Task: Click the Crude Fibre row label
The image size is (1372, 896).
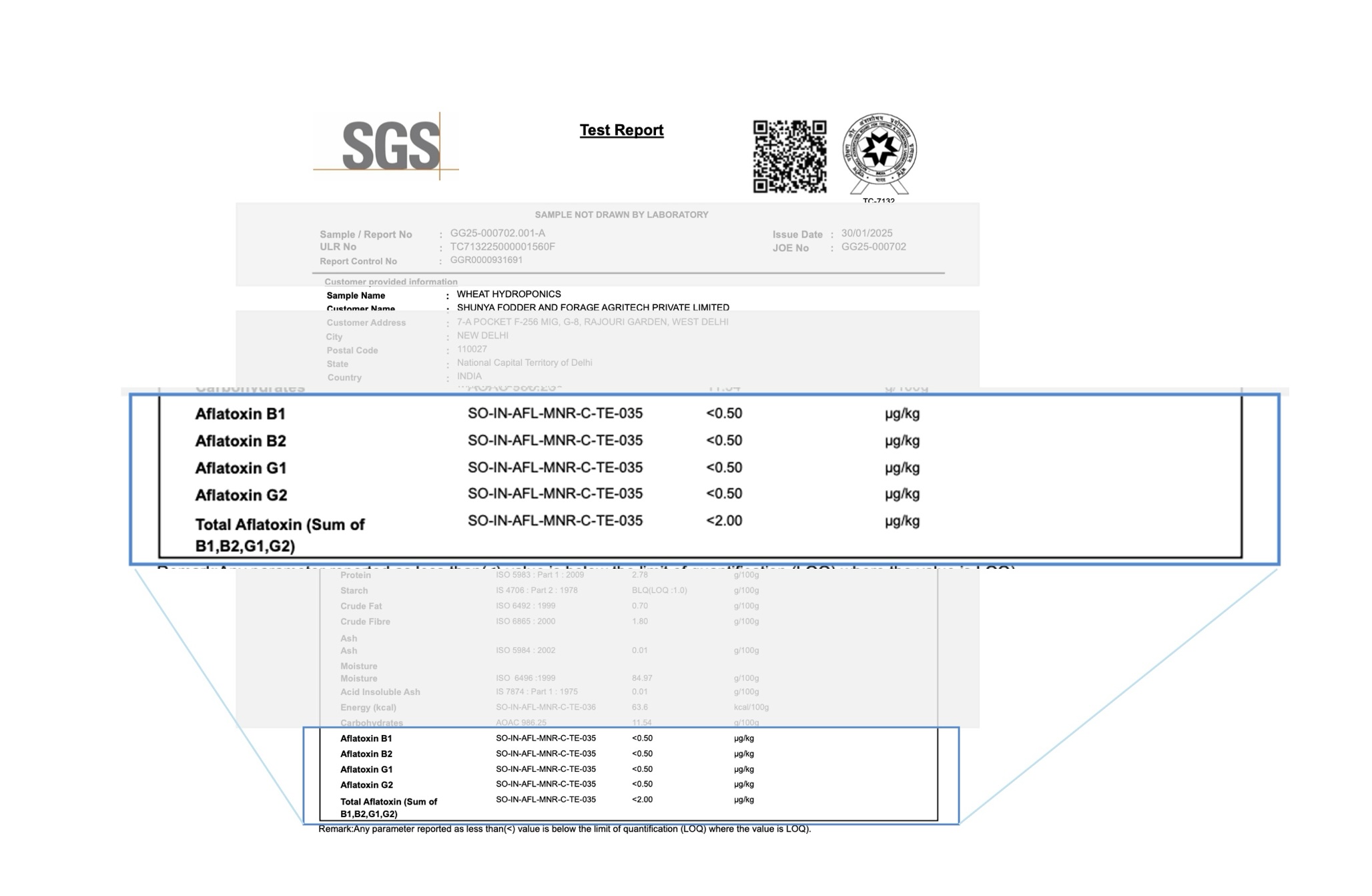Action: (365, 622)
